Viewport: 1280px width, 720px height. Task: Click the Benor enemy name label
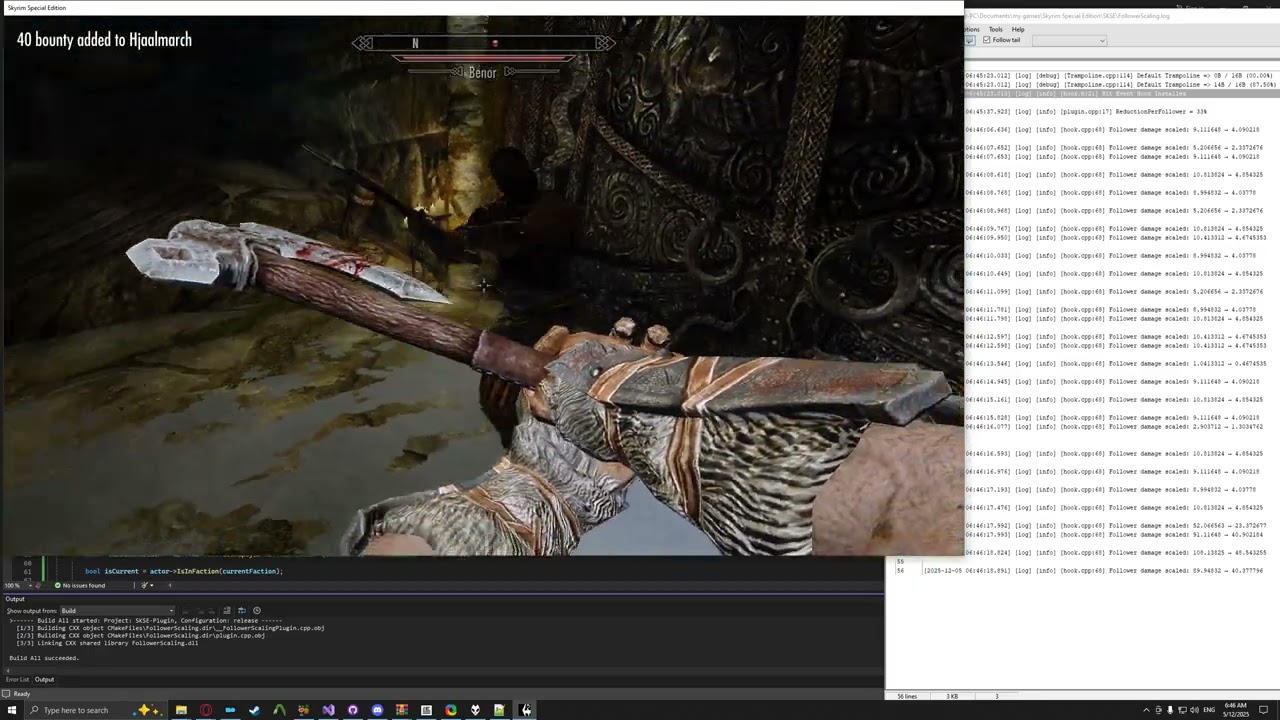coord(482,72)
